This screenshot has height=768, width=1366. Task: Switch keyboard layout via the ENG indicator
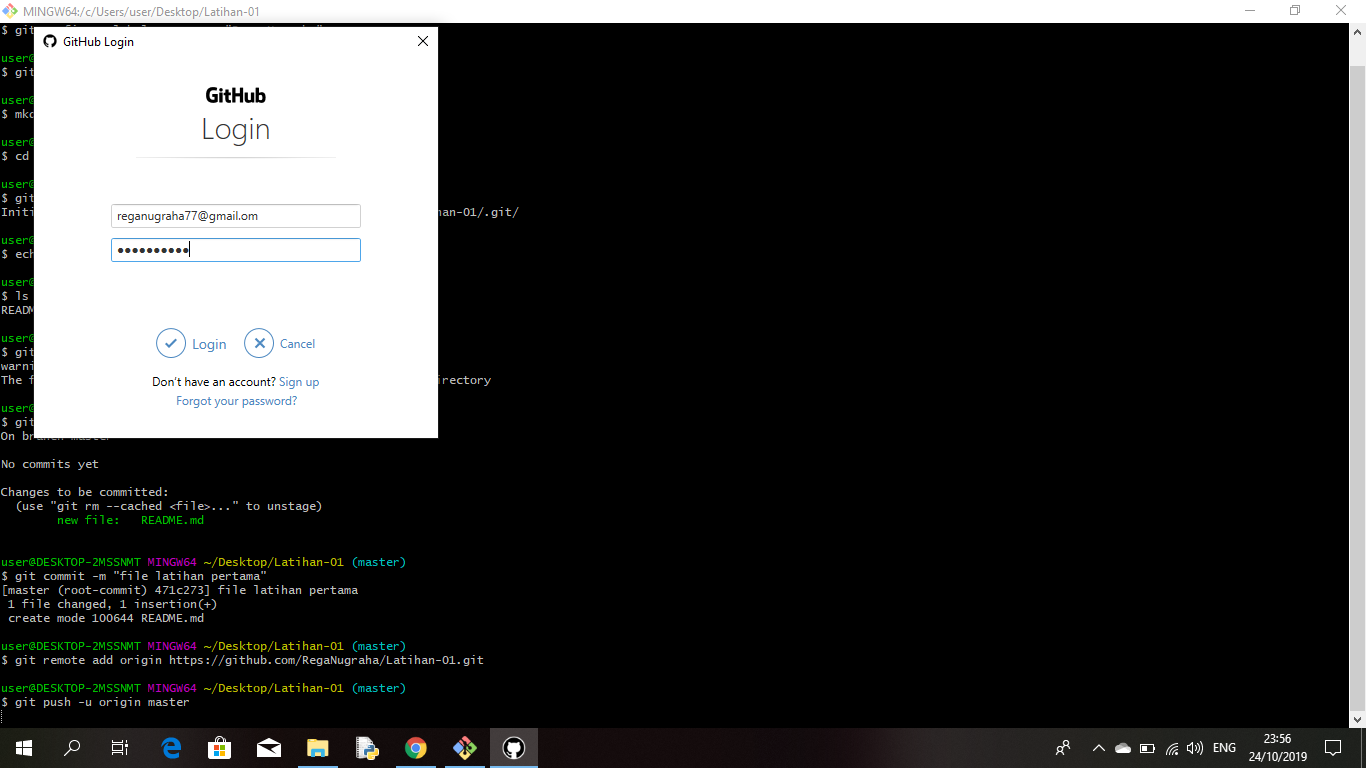pos(1224,747)
